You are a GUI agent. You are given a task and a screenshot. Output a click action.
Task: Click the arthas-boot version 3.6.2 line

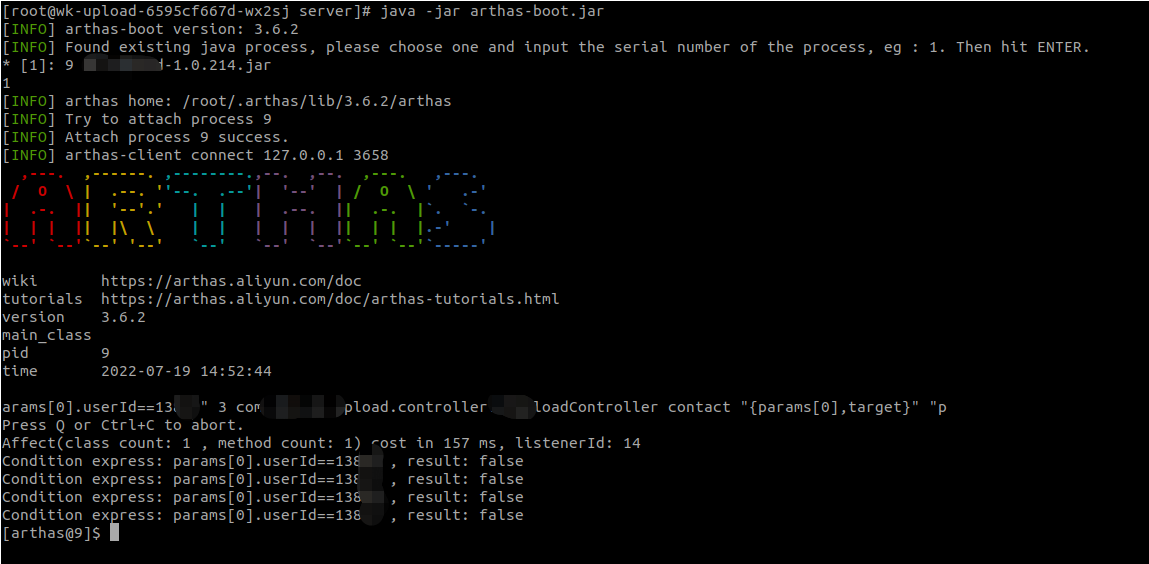tap(150, 30)
